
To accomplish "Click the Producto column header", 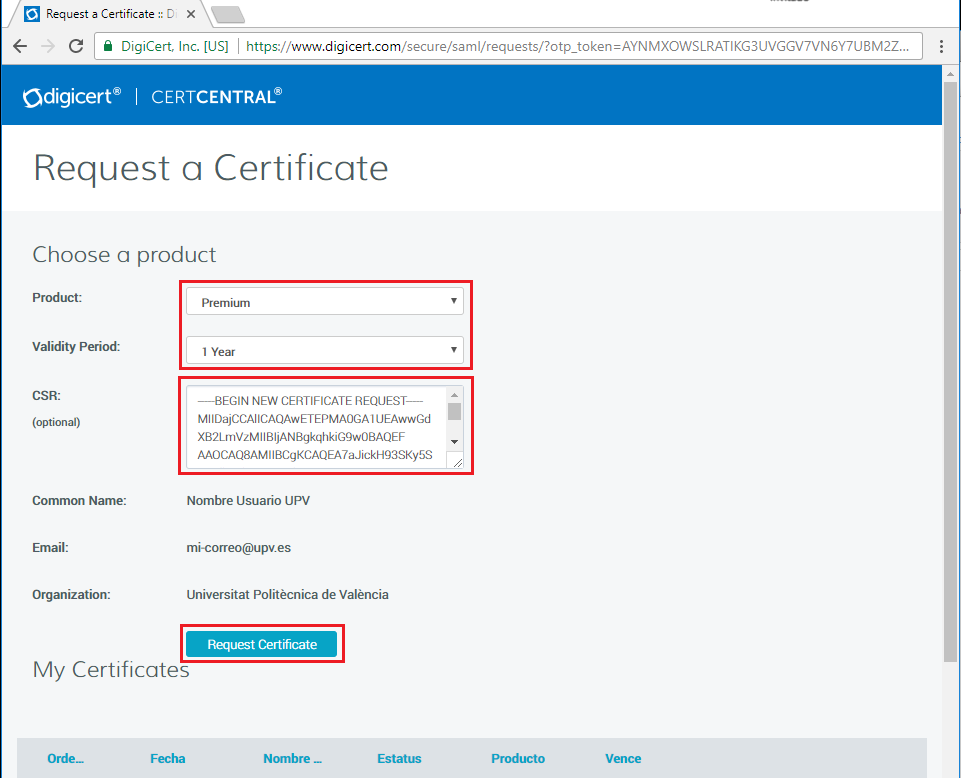I will click(517, 759).
